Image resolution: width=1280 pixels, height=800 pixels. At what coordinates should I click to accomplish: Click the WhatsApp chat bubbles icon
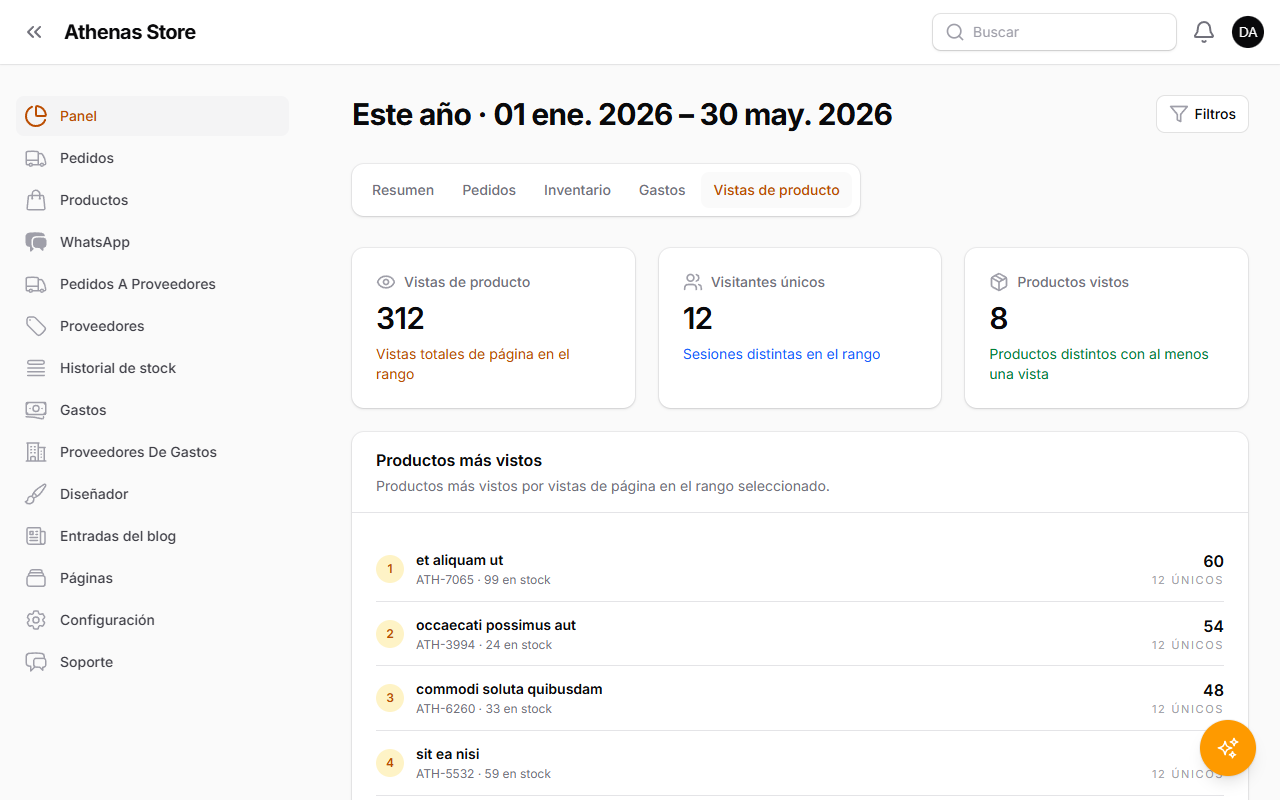point(36,242)
